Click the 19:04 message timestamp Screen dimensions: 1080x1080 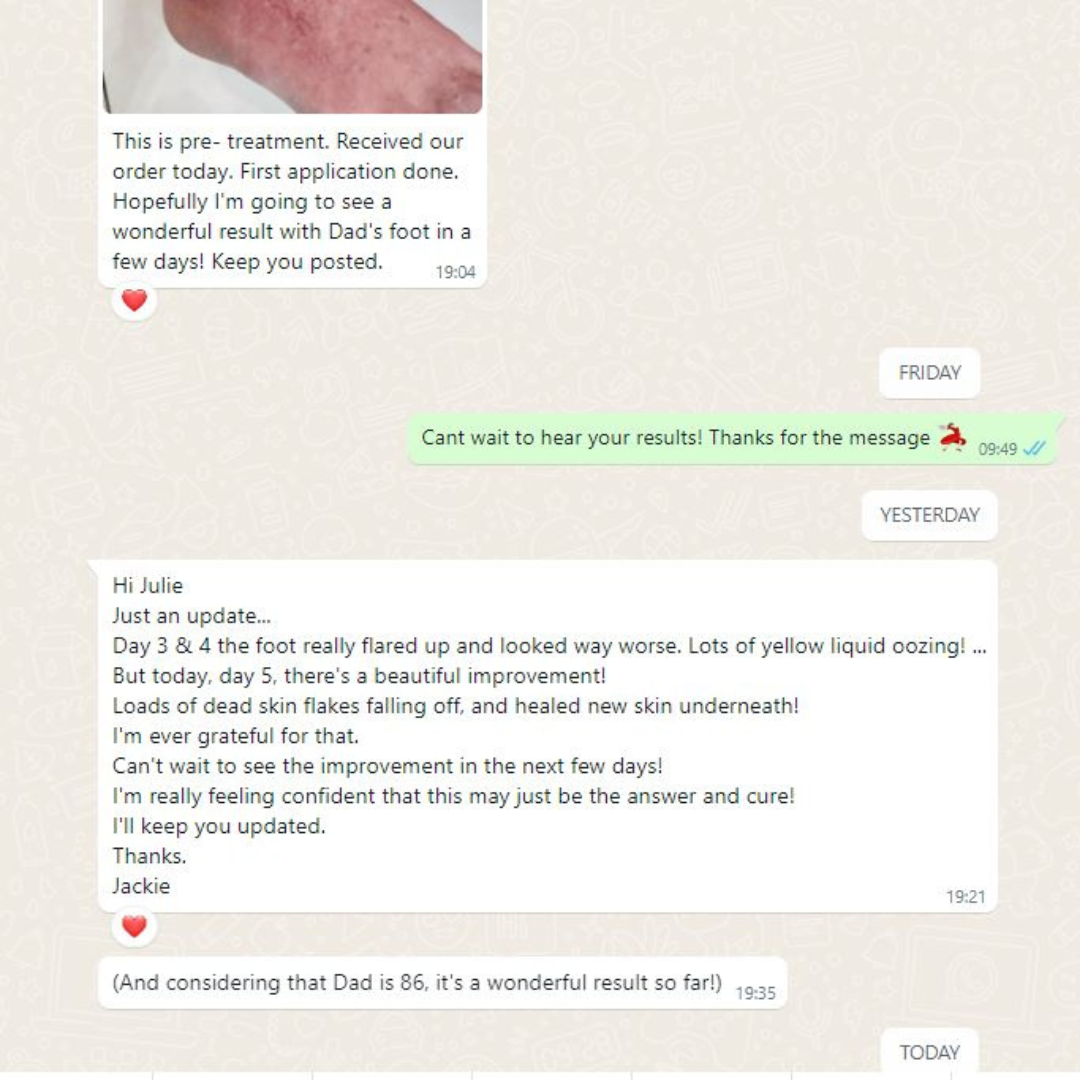pyautogui.click(x=455, y=272)
